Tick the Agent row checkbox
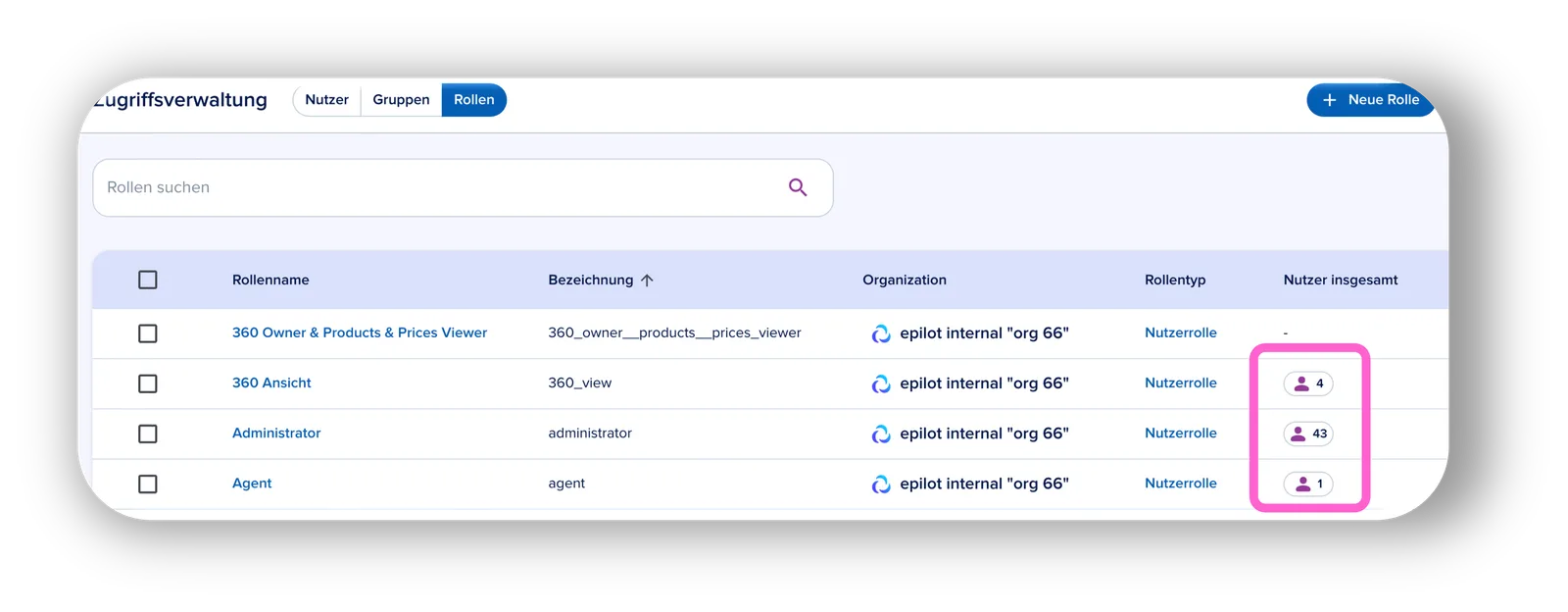Image resolution: width=1568 pixels, height=612 pixels. click(148, 484)
